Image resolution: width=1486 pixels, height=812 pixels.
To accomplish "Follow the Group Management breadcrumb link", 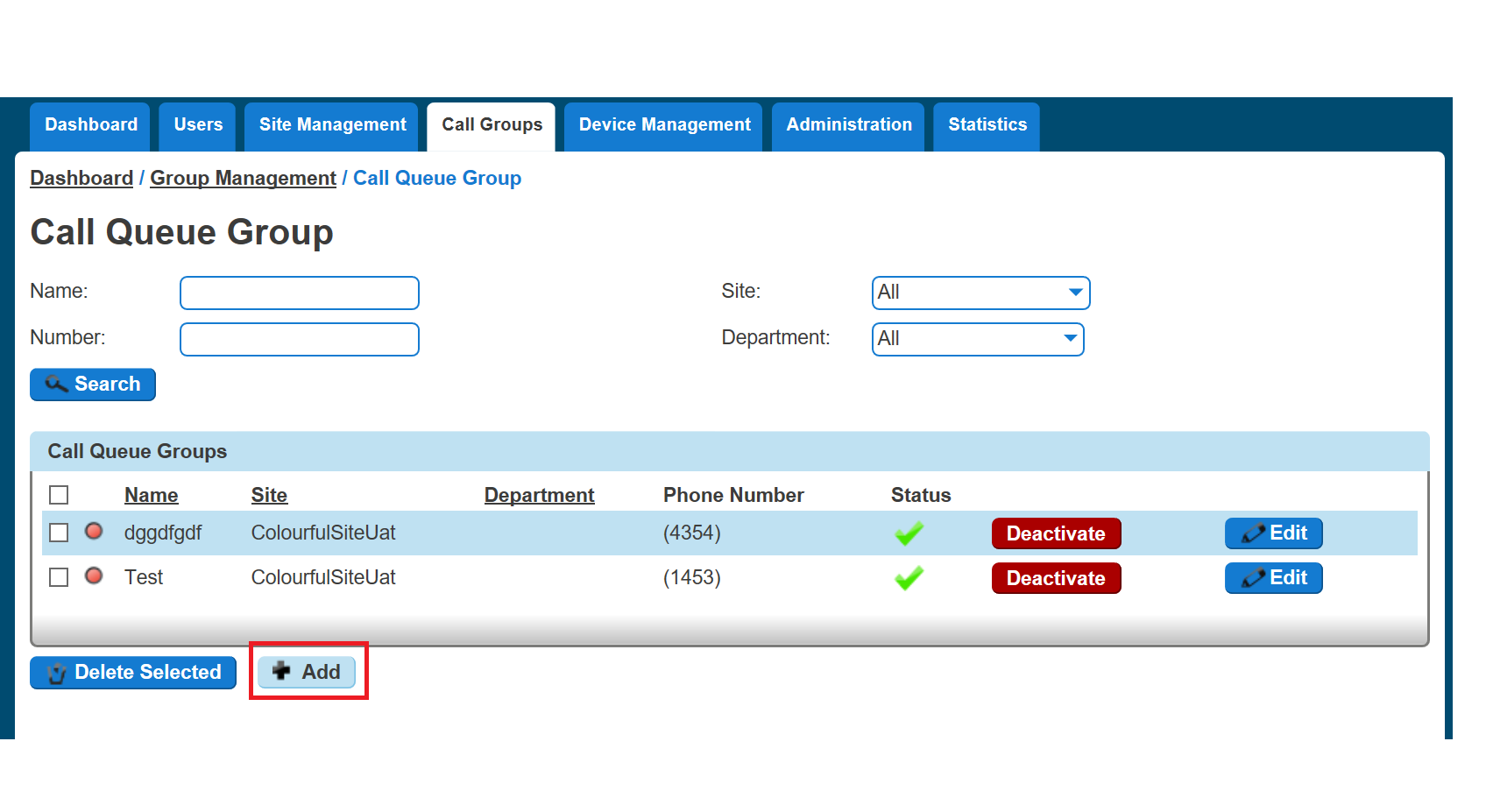I will [x=243, y=179].
